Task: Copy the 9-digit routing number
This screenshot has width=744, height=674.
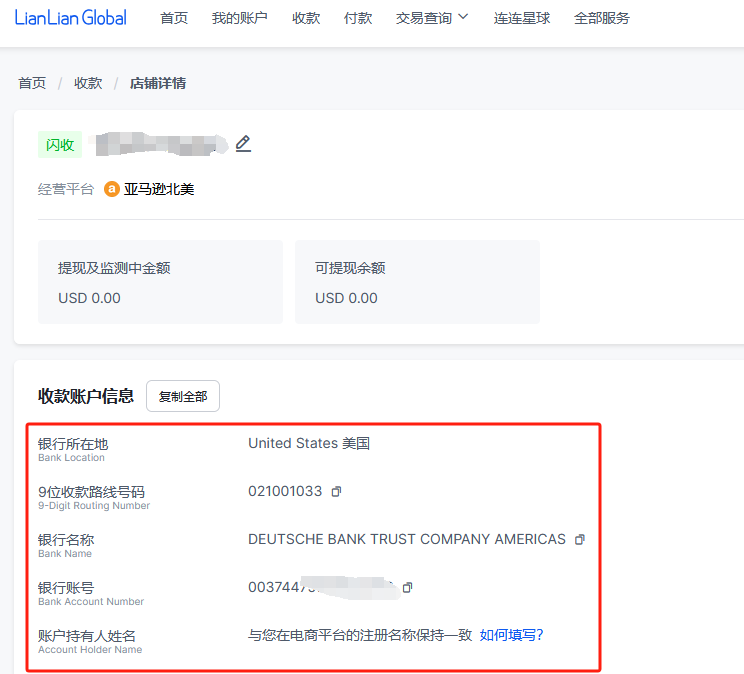Action: pyautogui.click(x=336, y=491)
